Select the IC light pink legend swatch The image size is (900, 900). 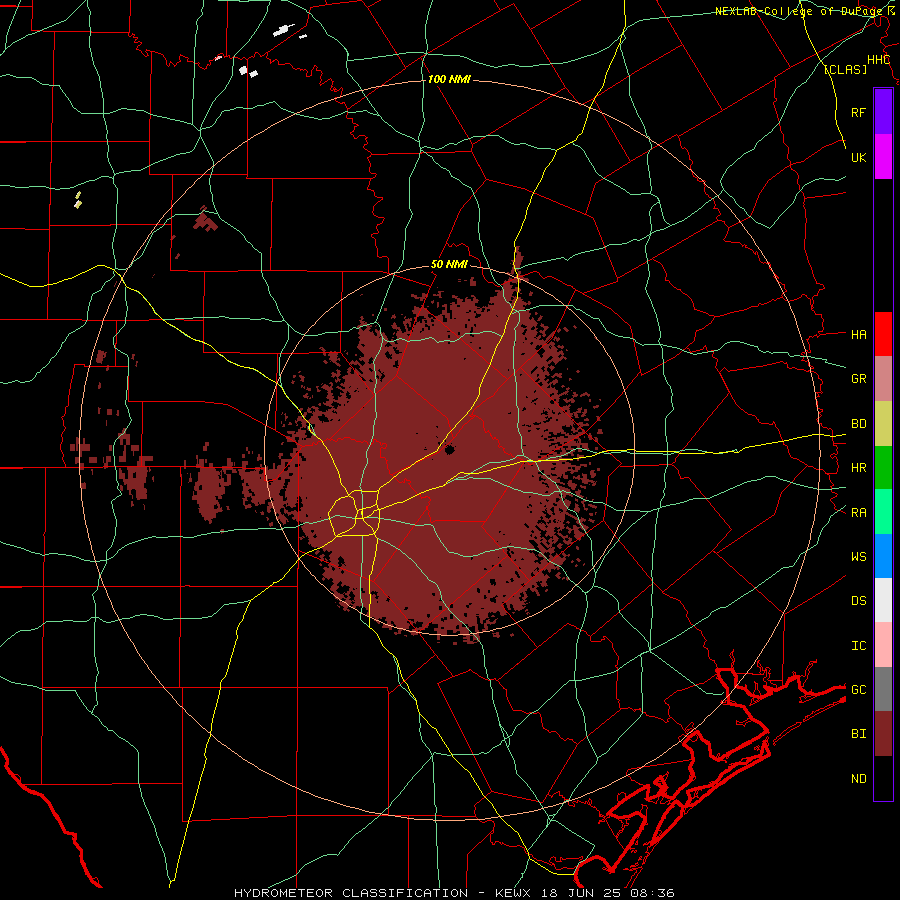tap(883, 645)
